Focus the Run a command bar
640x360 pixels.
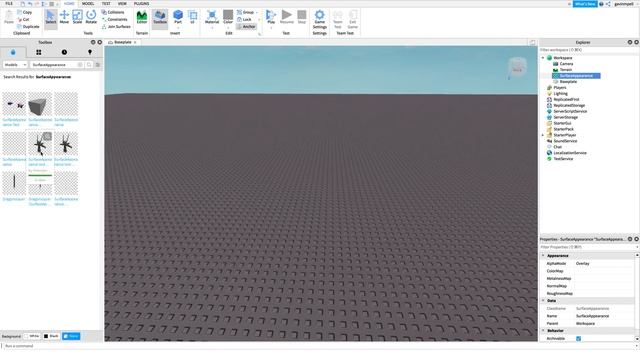[318, 346]
